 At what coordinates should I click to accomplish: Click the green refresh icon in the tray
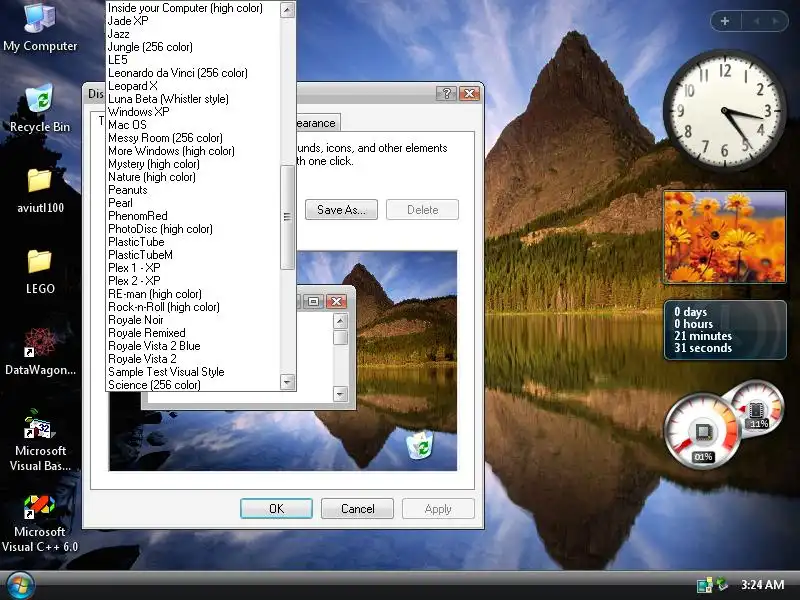[722, 583]
